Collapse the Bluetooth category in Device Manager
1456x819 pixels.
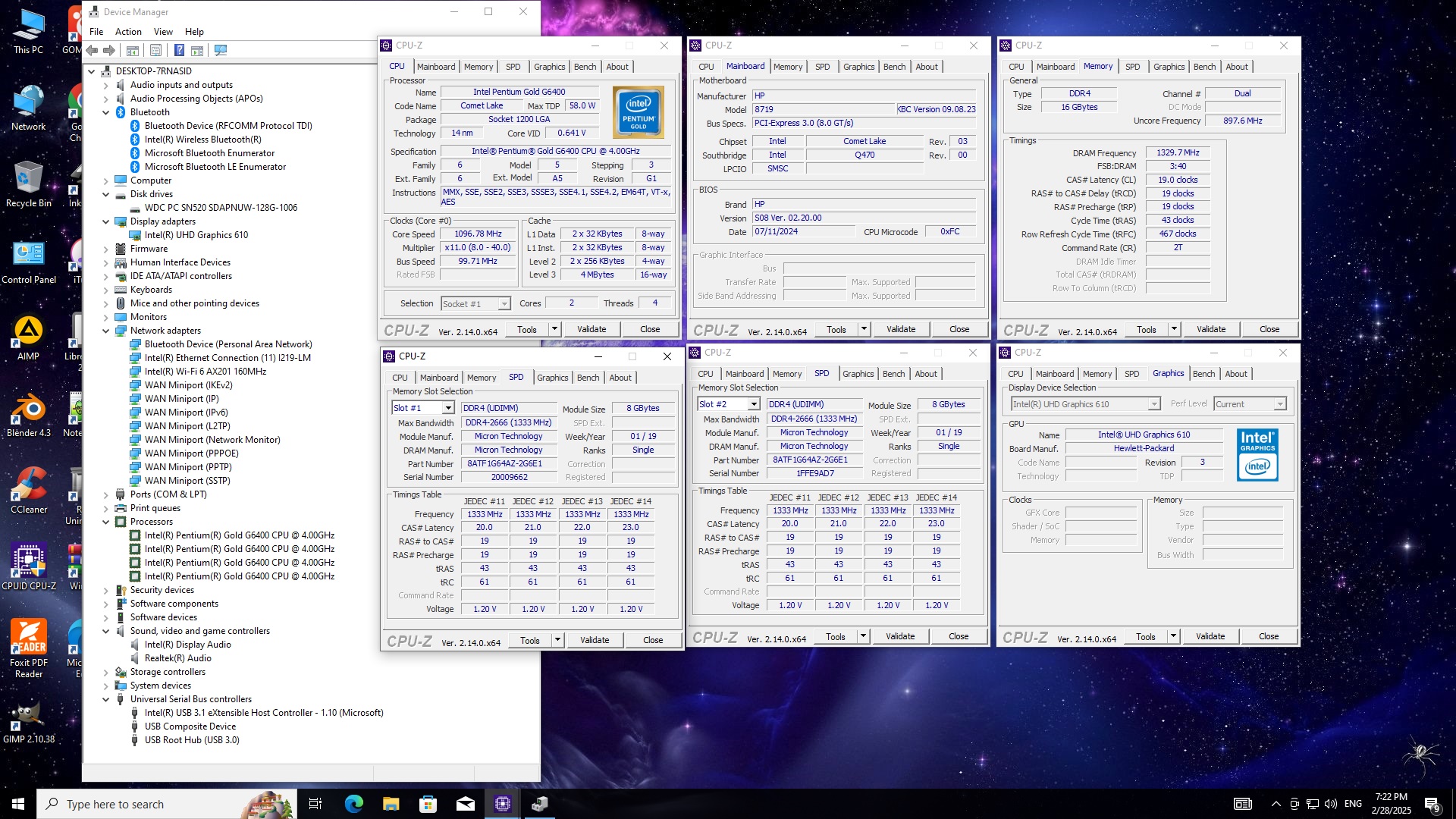click(x=106, y=112)
